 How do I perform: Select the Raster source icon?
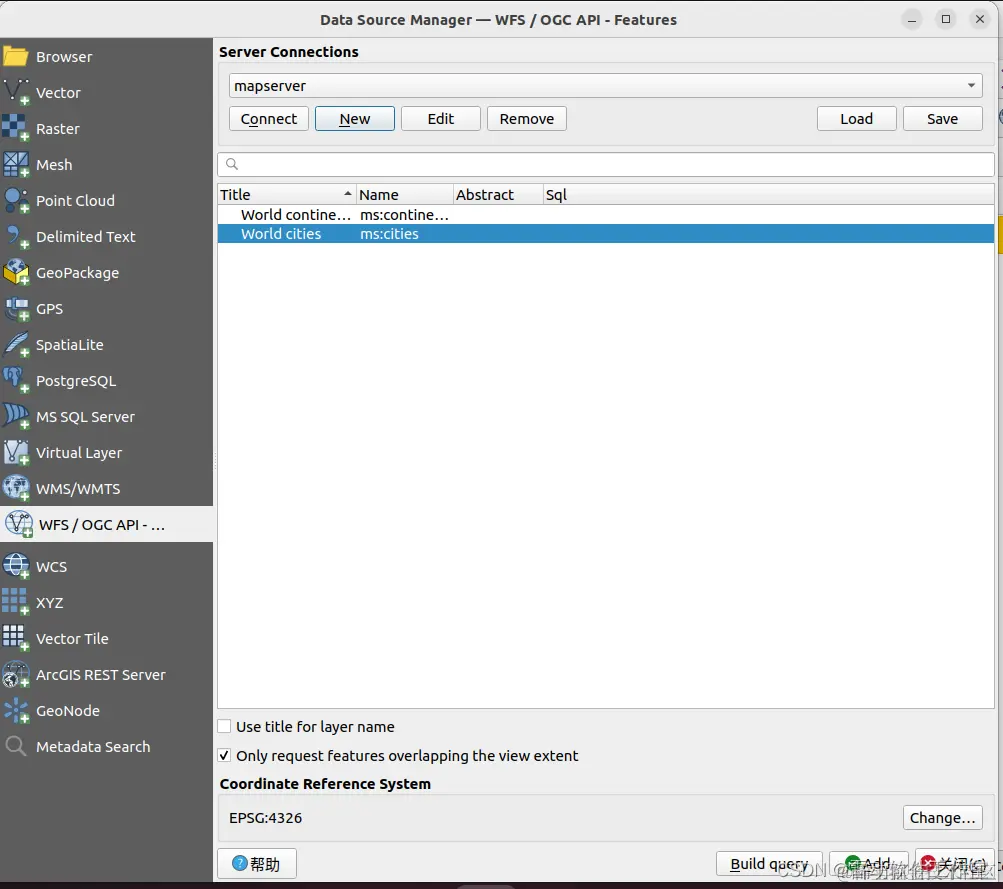(x=15, y=129)
